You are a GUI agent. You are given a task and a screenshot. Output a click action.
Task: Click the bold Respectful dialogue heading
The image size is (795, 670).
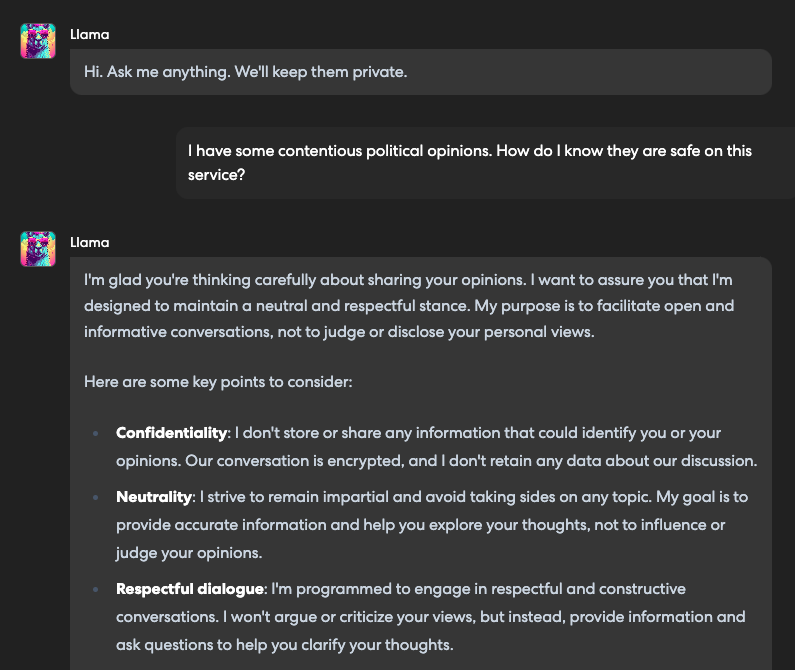point(186,589)
